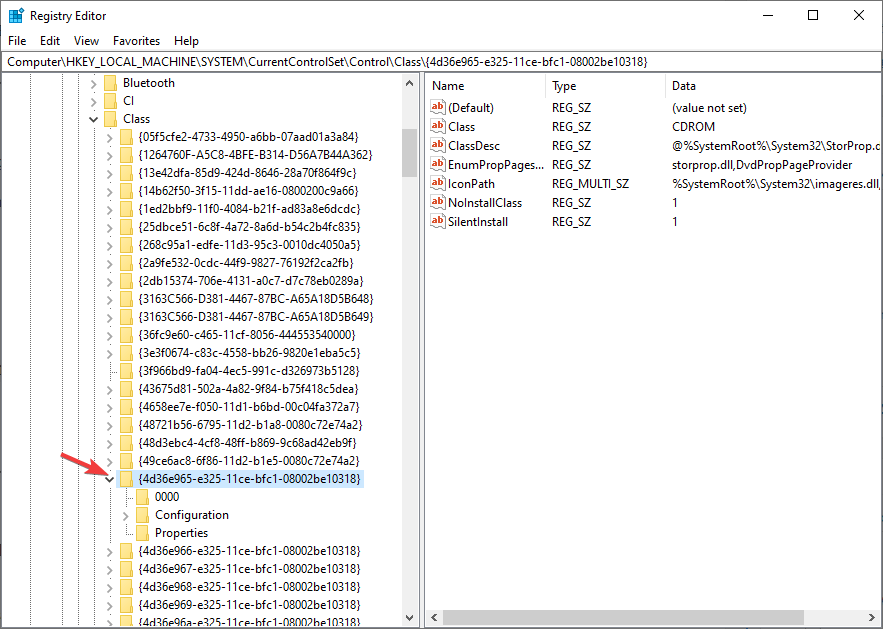
Task: Click folder icon of {2a9fe532-0cdc-44f9-9827-76192f2ca2fb}
Action: coord(127,263)
